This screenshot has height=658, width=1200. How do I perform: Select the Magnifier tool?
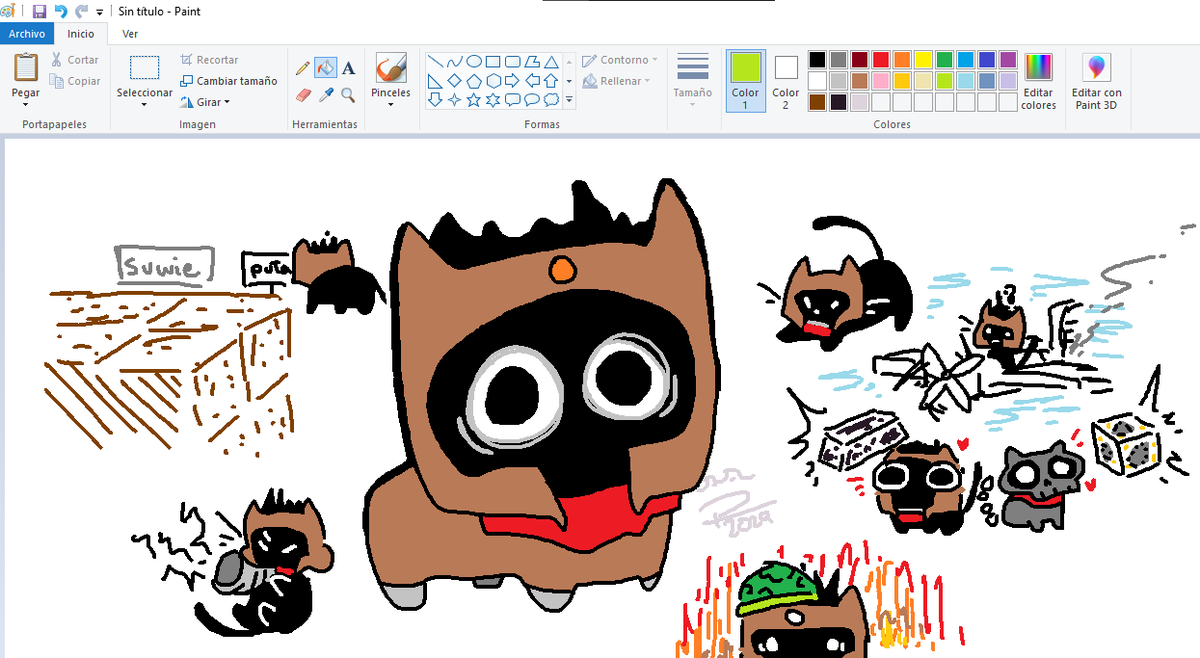[348, 95]
